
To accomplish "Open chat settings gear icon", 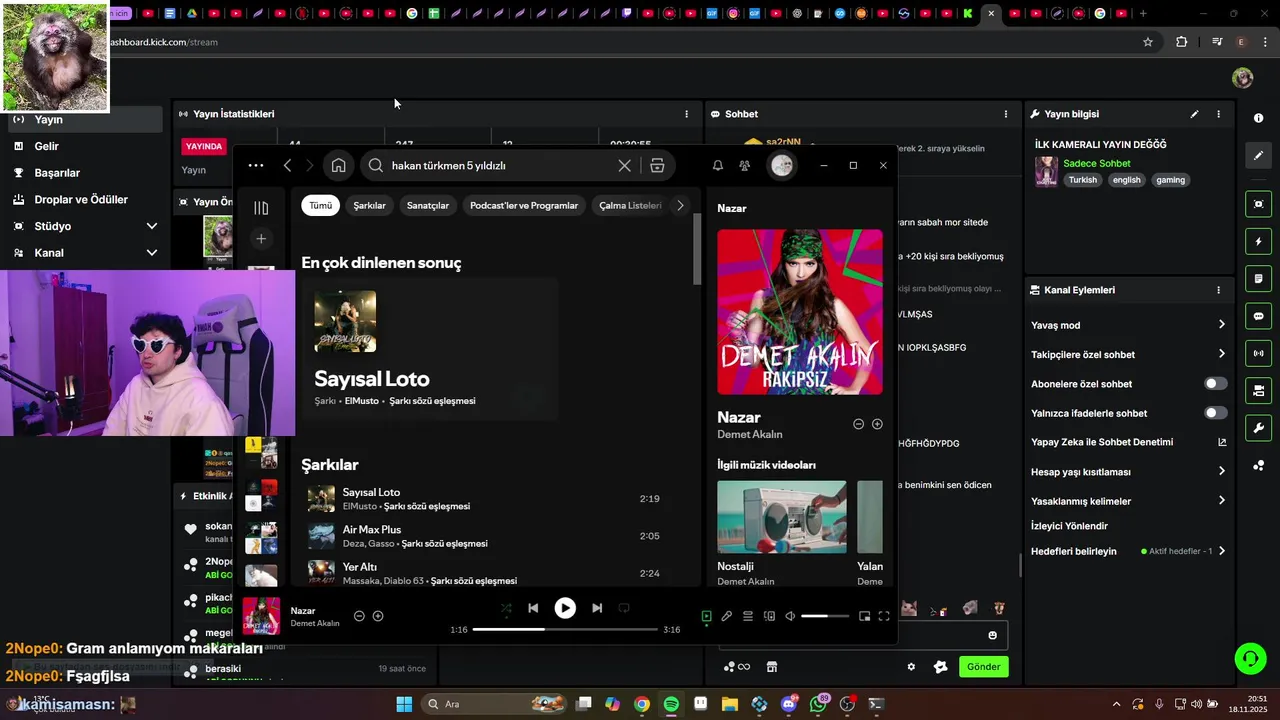I will click(x=911, y=667).
